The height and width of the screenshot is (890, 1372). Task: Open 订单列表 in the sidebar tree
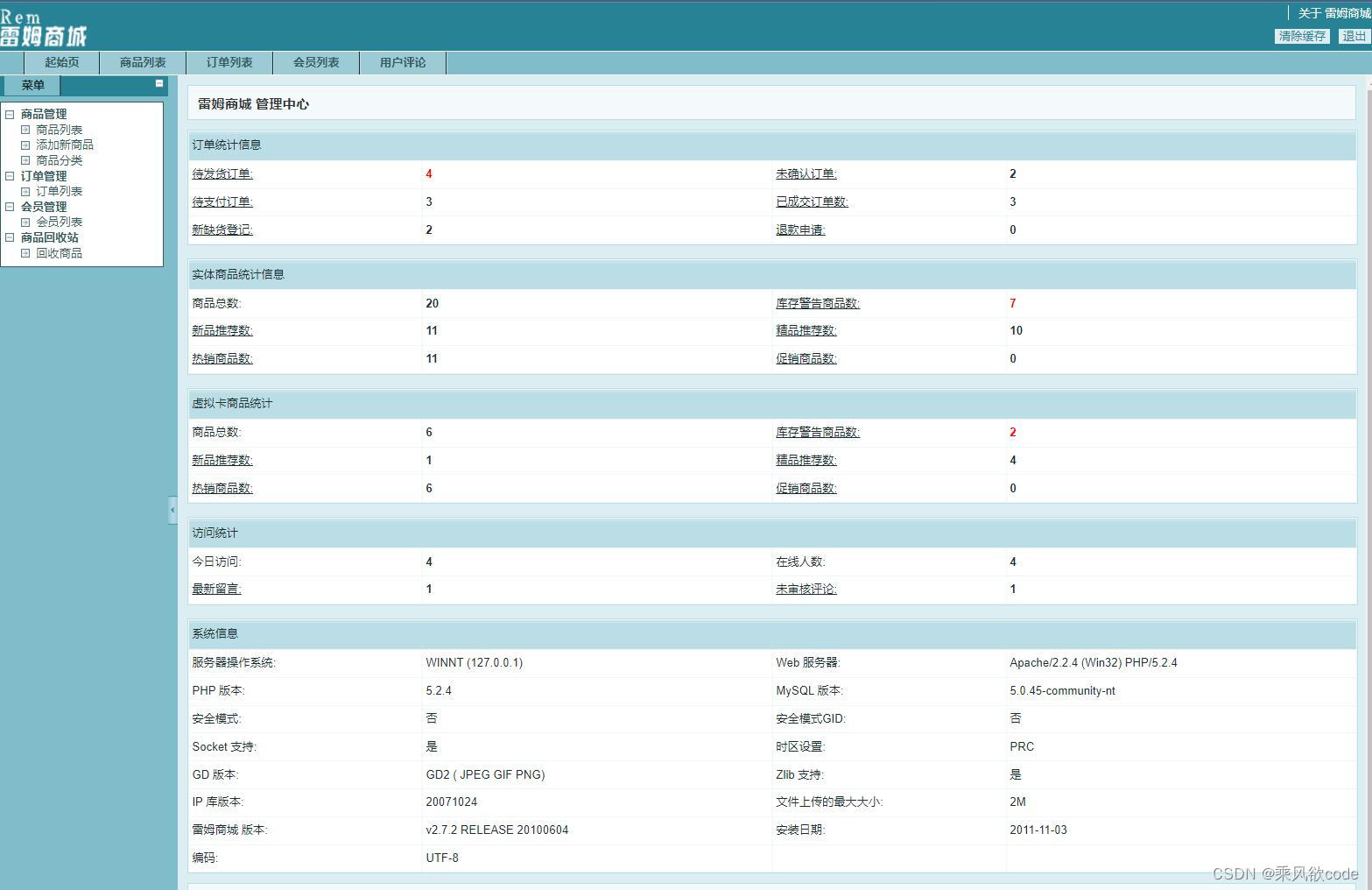[x=59, y=191]
